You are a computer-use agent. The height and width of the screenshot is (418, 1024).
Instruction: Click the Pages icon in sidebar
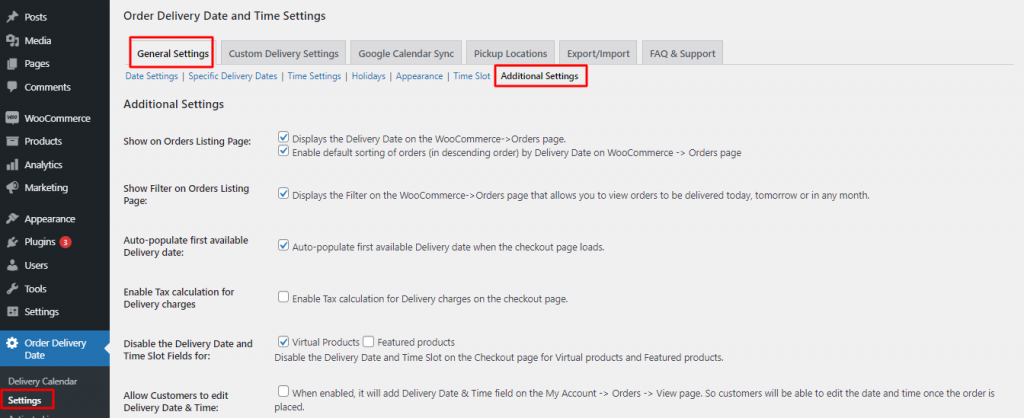(x=12, y=64)
